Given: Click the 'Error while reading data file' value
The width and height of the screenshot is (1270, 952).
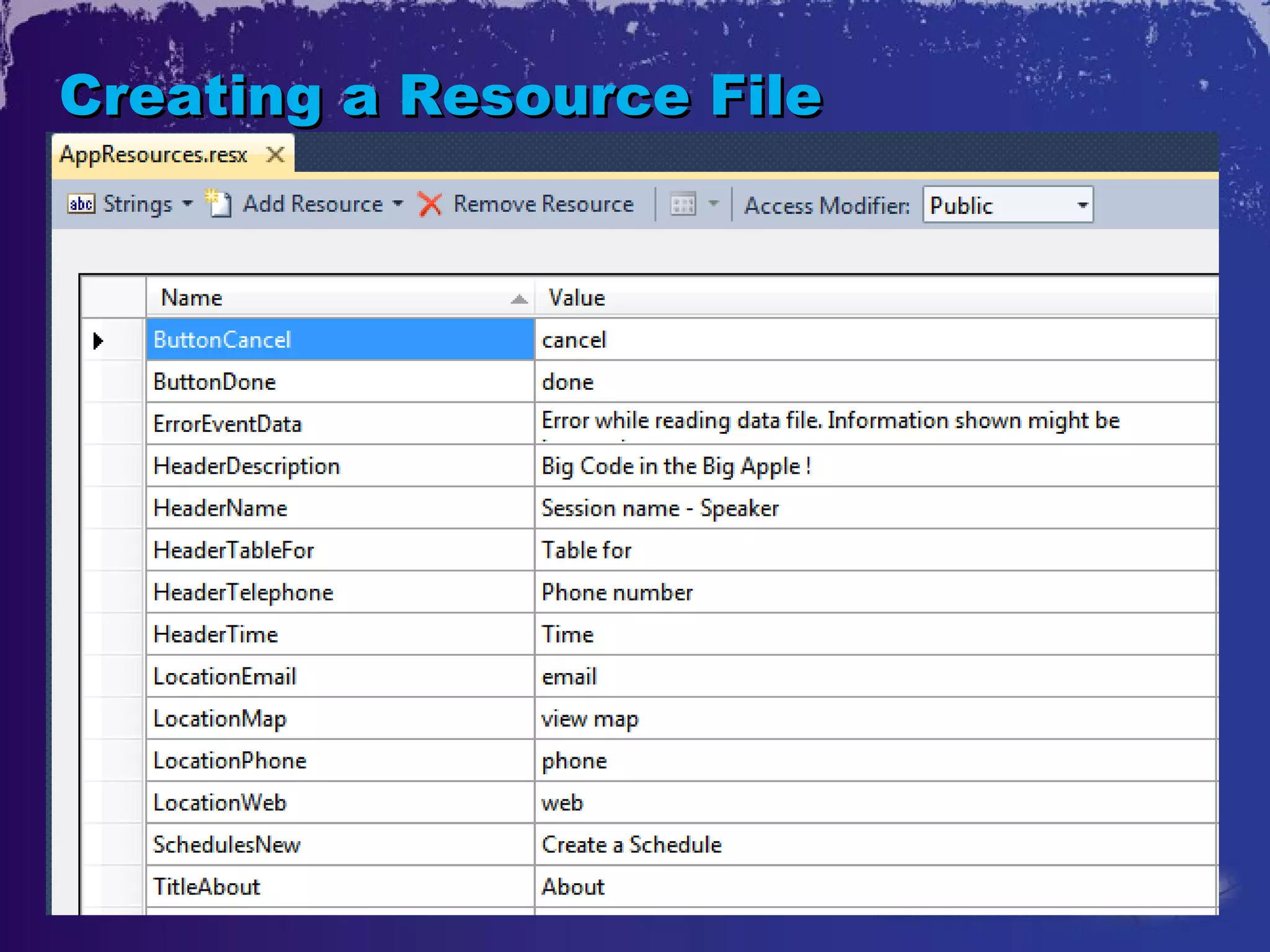Looking at the screenshot, I should pyautogui.click(x=875, y=424).
